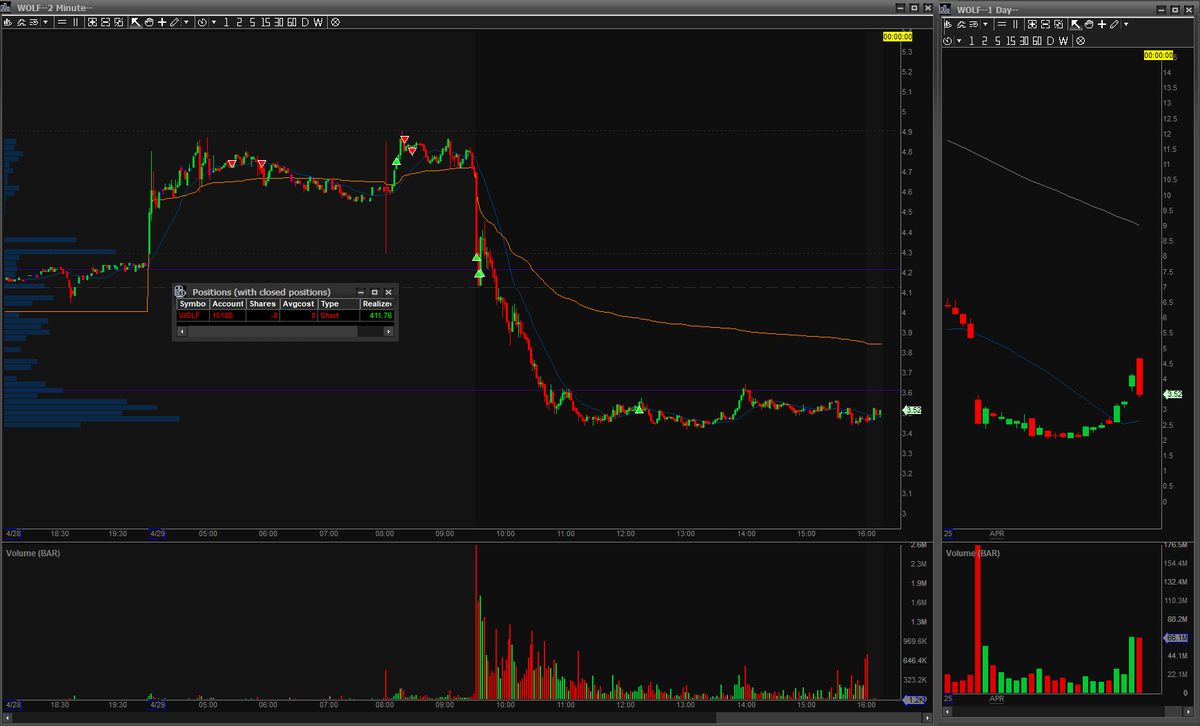
Task: Select crosshair tool in 2 Minute chart
Action: pyautogui.click(x=162, y=22)
